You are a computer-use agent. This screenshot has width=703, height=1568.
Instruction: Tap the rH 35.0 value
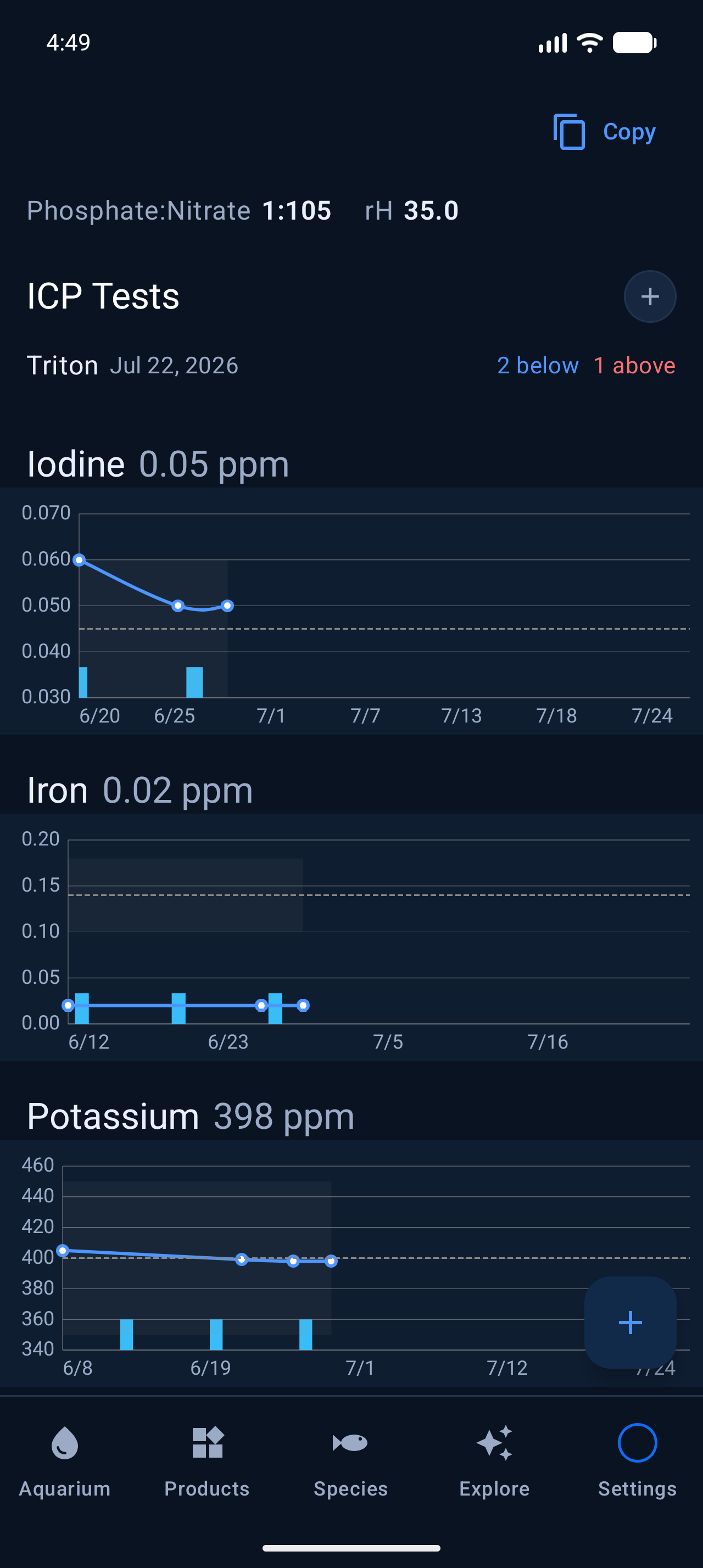pyautogui.click(x=411, y=211)
